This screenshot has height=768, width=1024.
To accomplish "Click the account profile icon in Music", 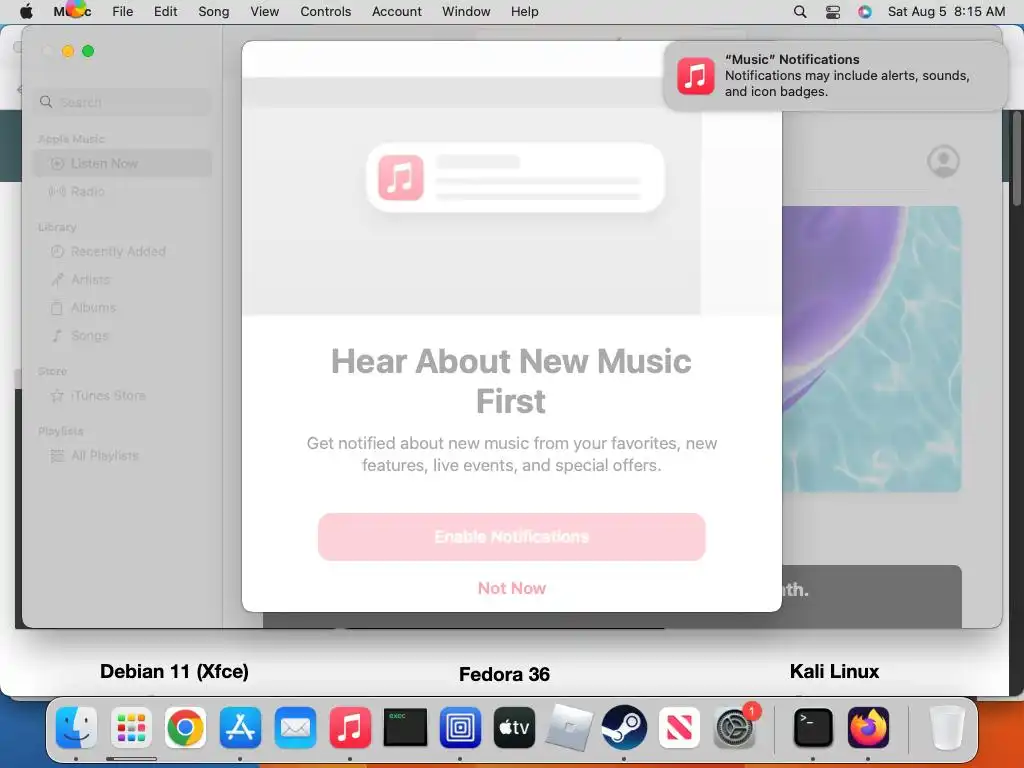I will [x=943, y=161].
